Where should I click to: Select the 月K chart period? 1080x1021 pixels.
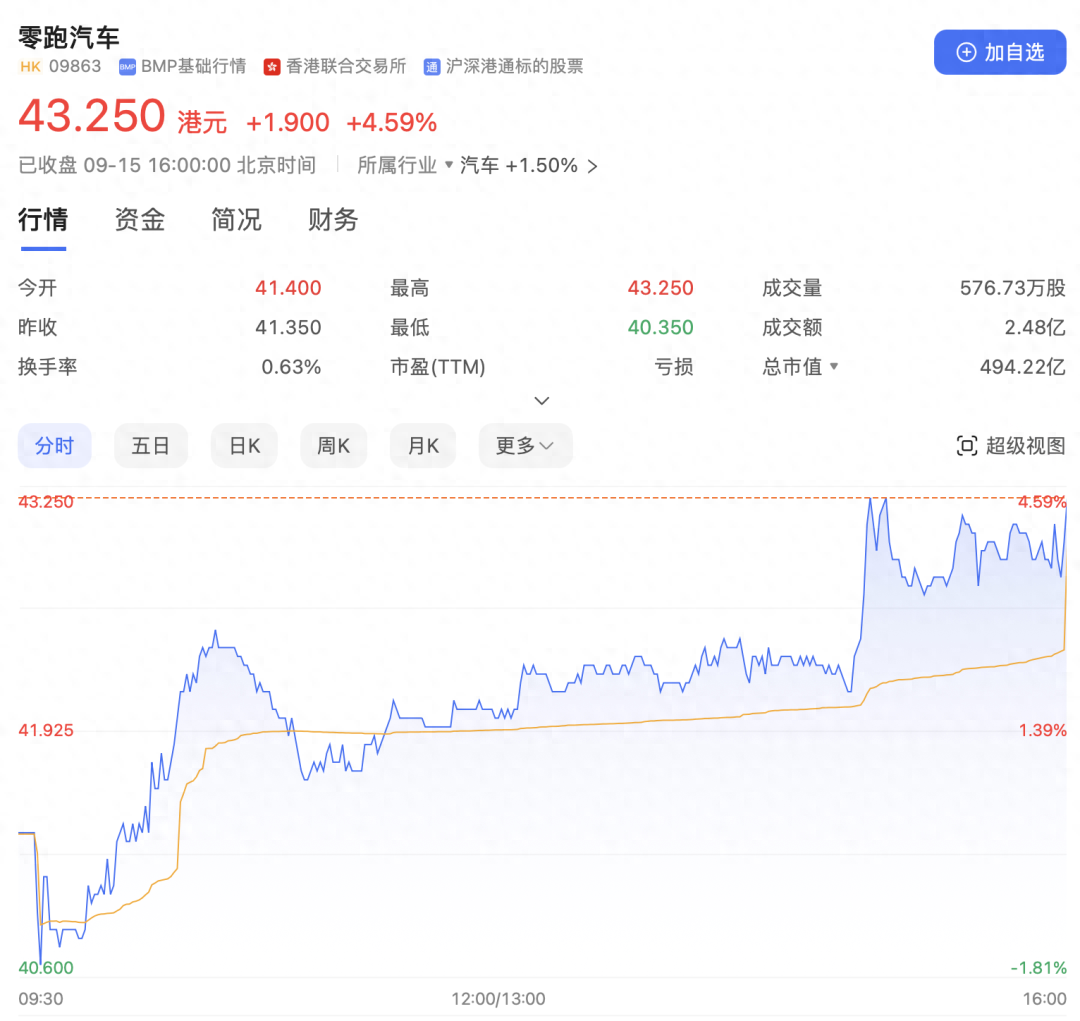pos(423,446)
